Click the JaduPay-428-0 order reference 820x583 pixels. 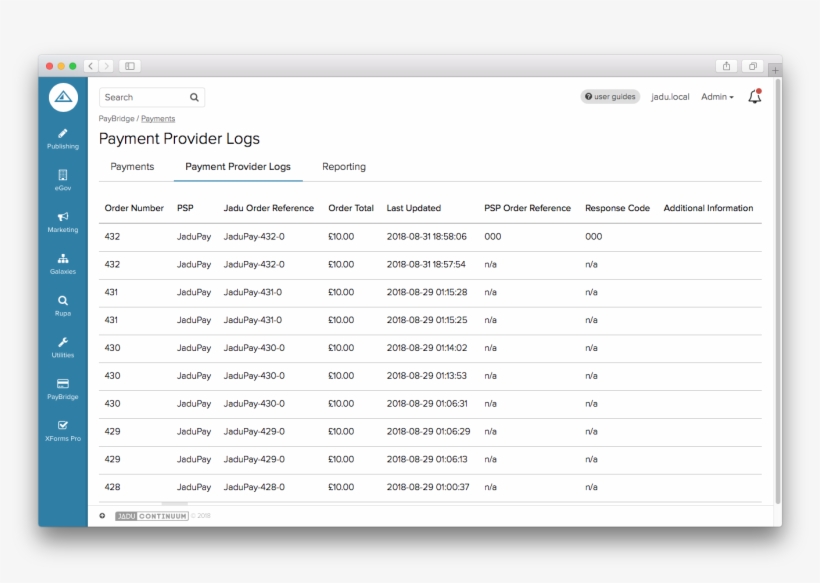(x=254, y=487)
